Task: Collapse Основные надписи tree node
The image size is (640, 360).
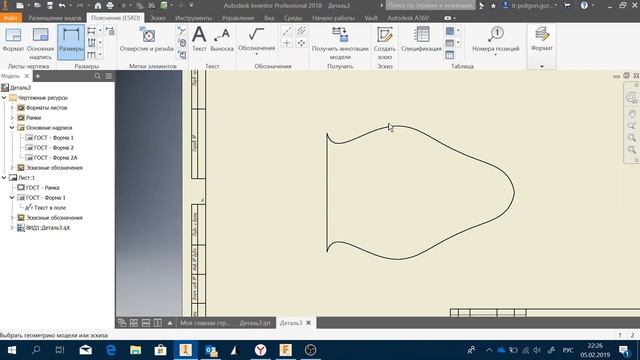Action: click(x=12, y=128)
